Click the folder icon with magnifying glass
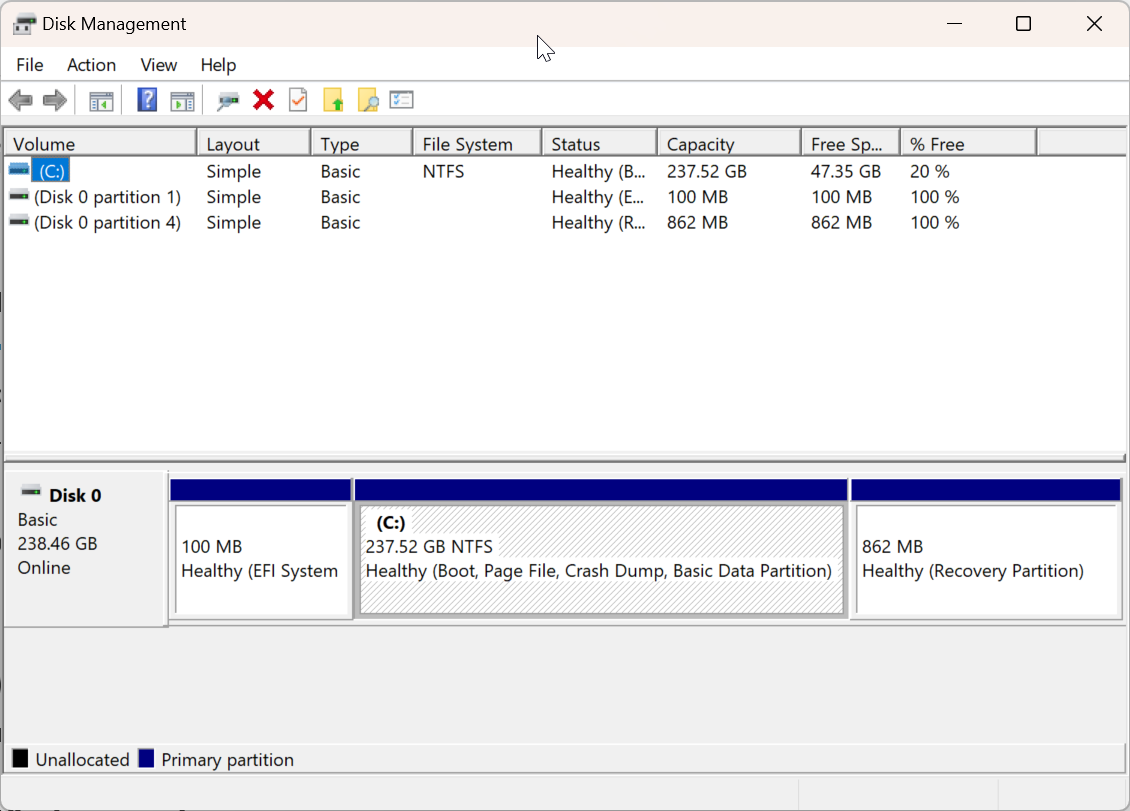1130x811 pixels. [x=368, y=100]
